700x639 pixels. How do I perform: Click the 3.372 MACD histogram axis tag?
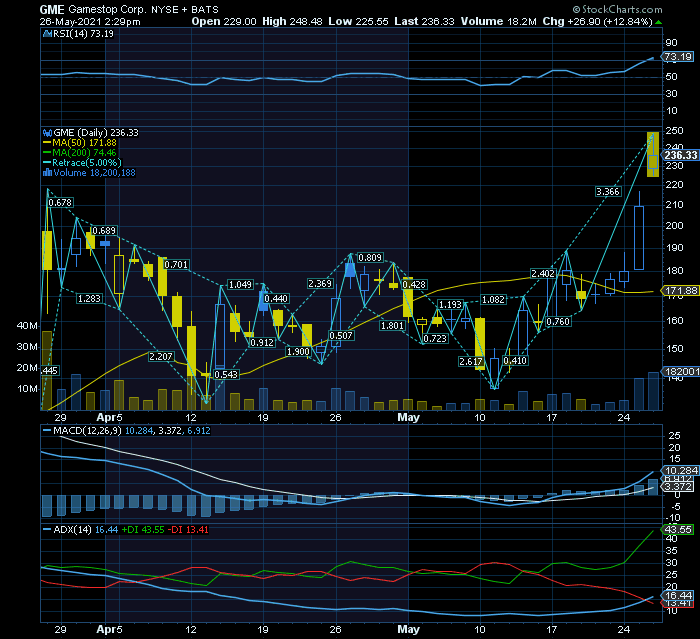pos(678,486)
